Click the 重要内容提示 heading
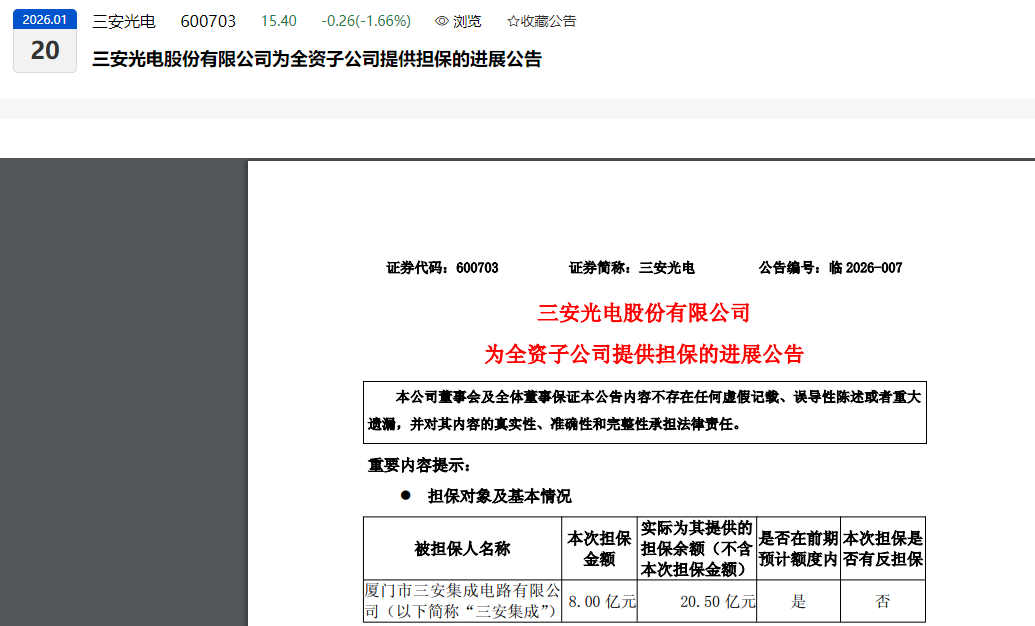The width and height of the screenshot is (1035, 626). (419, 466)
